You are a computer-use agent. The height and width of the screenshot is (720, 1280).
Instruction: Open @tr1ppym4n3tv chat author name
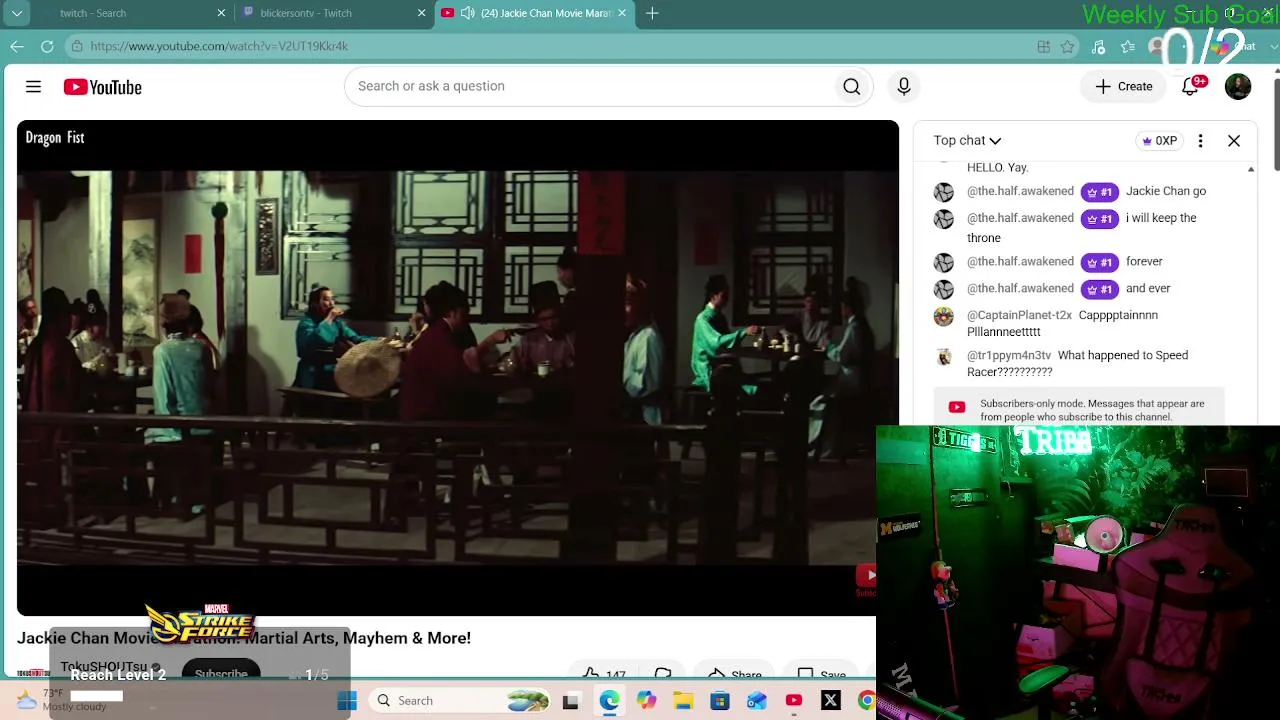click(x=1009, y=355)
